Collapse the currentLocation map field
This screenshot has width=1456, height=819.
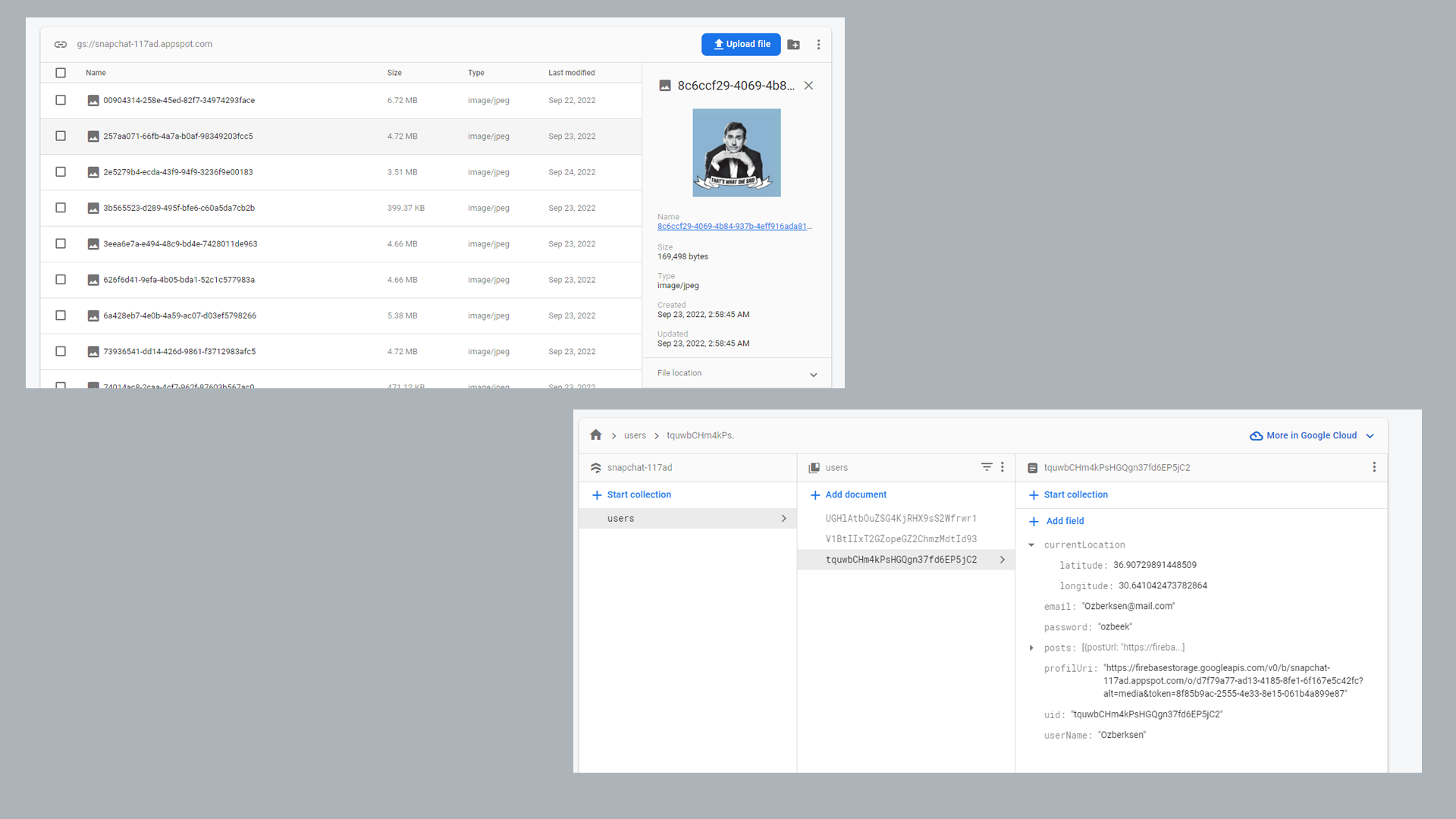[1031, 544]
